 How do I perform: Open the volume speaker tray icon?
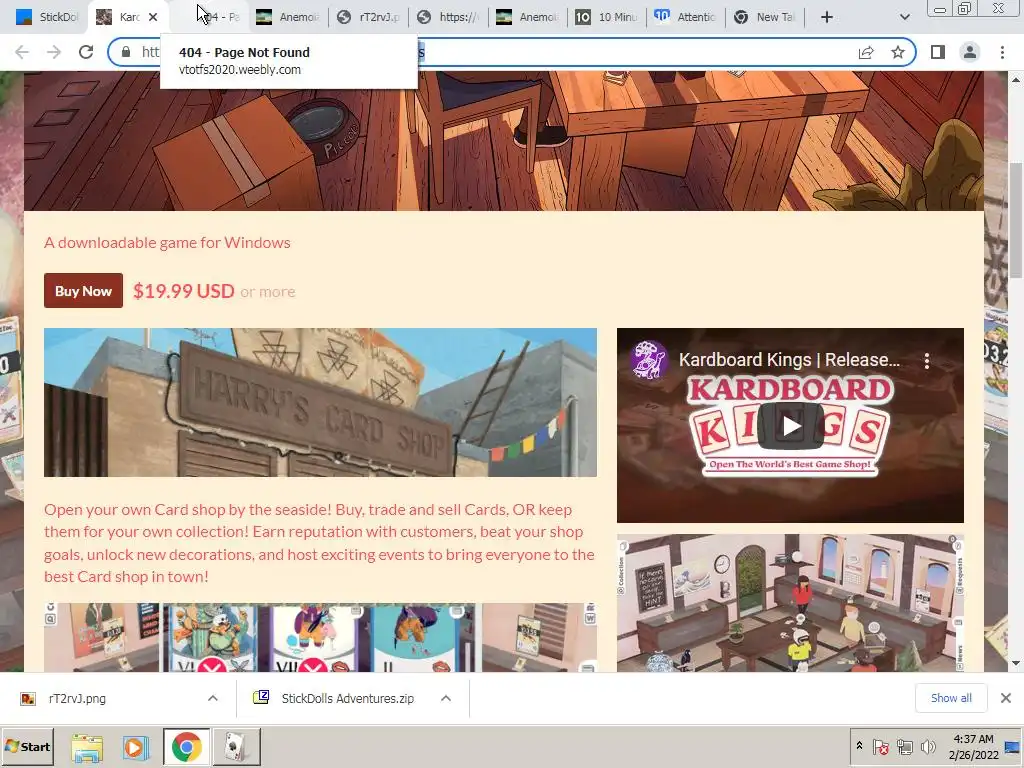[928, 746]
